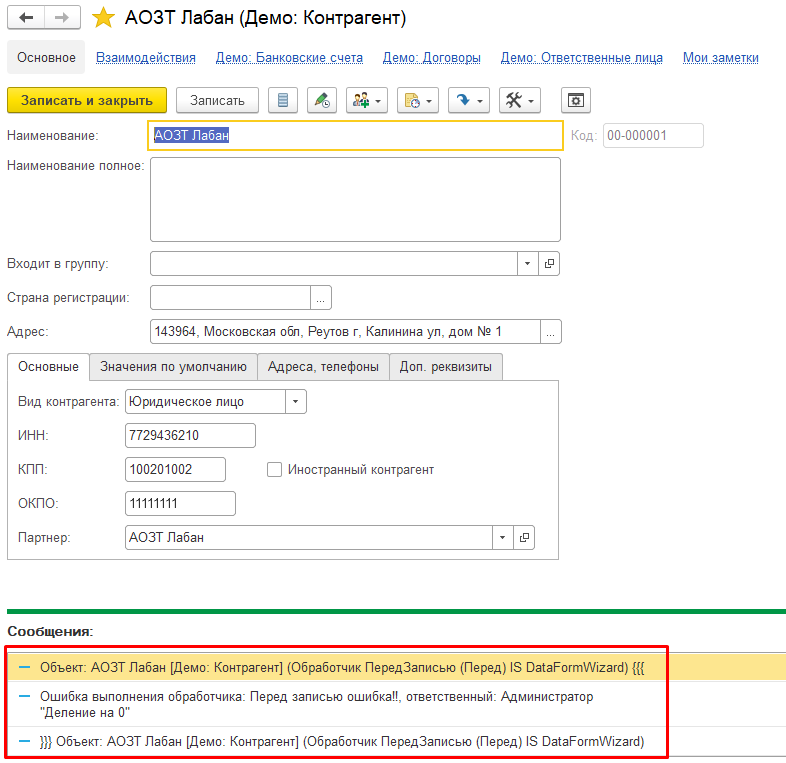The width and height of the screenshot is (786, 763).
Task: Click the Партнер input field
Action: pyautogui.click(x=308, y=537)
